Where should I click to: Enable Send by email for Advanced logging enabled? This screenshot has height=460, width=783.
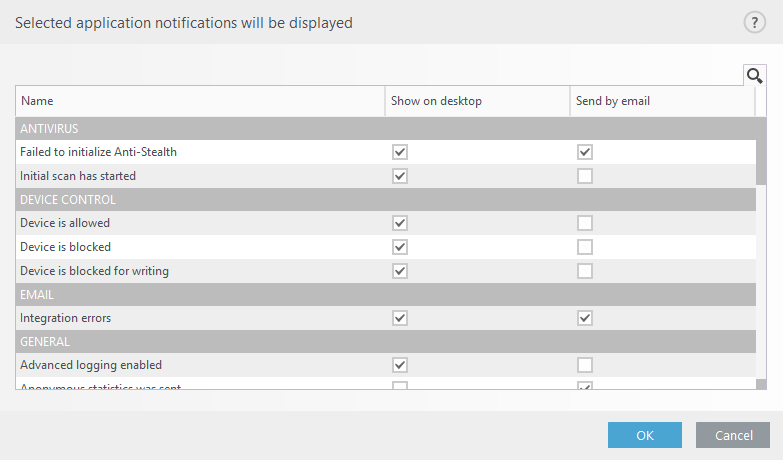click(x=585, y=365)
